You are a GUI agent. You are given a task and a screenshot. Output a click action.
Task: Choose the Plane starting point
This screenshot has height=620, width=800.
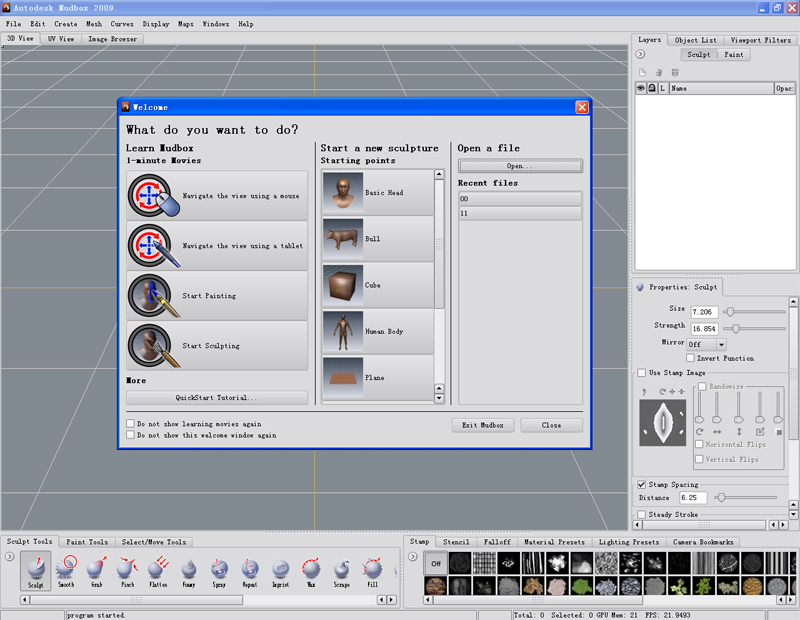378,378
